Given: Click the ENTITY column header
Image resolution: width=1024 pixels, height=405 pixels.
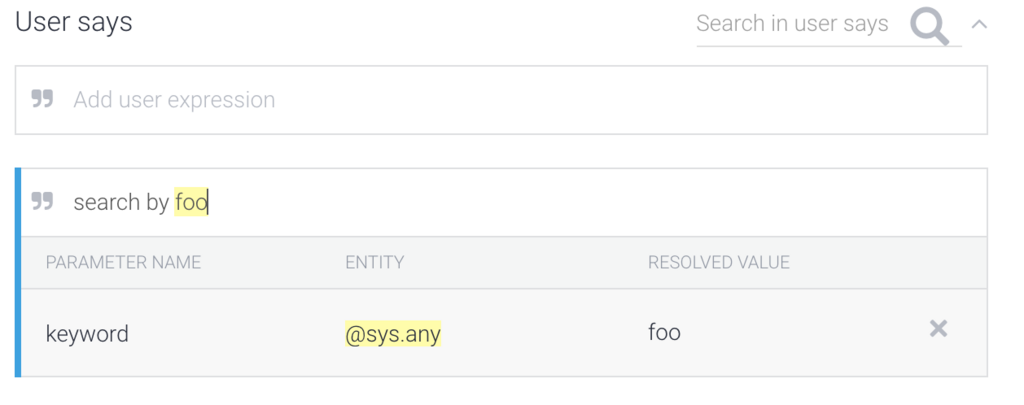Looking at the screenshot, I should tap(374, 262).
